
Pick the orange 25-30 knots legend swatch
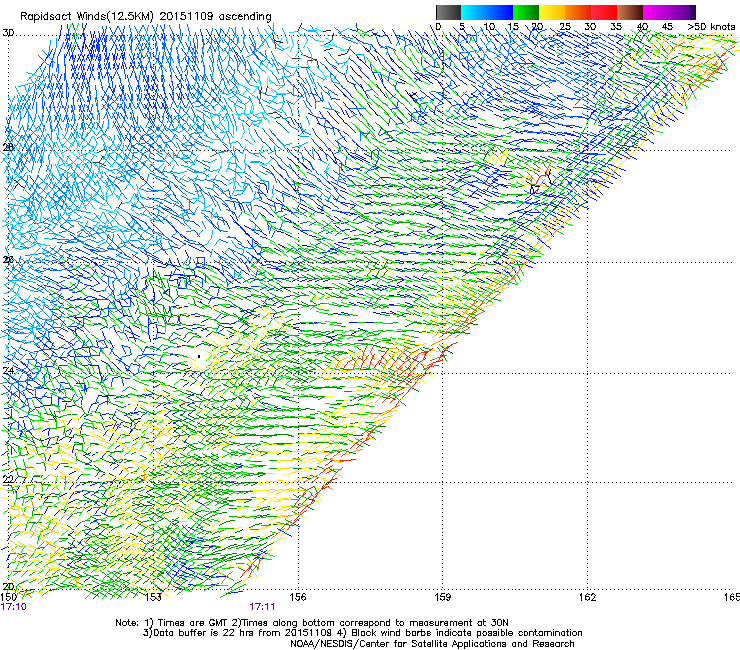point(578,12)
